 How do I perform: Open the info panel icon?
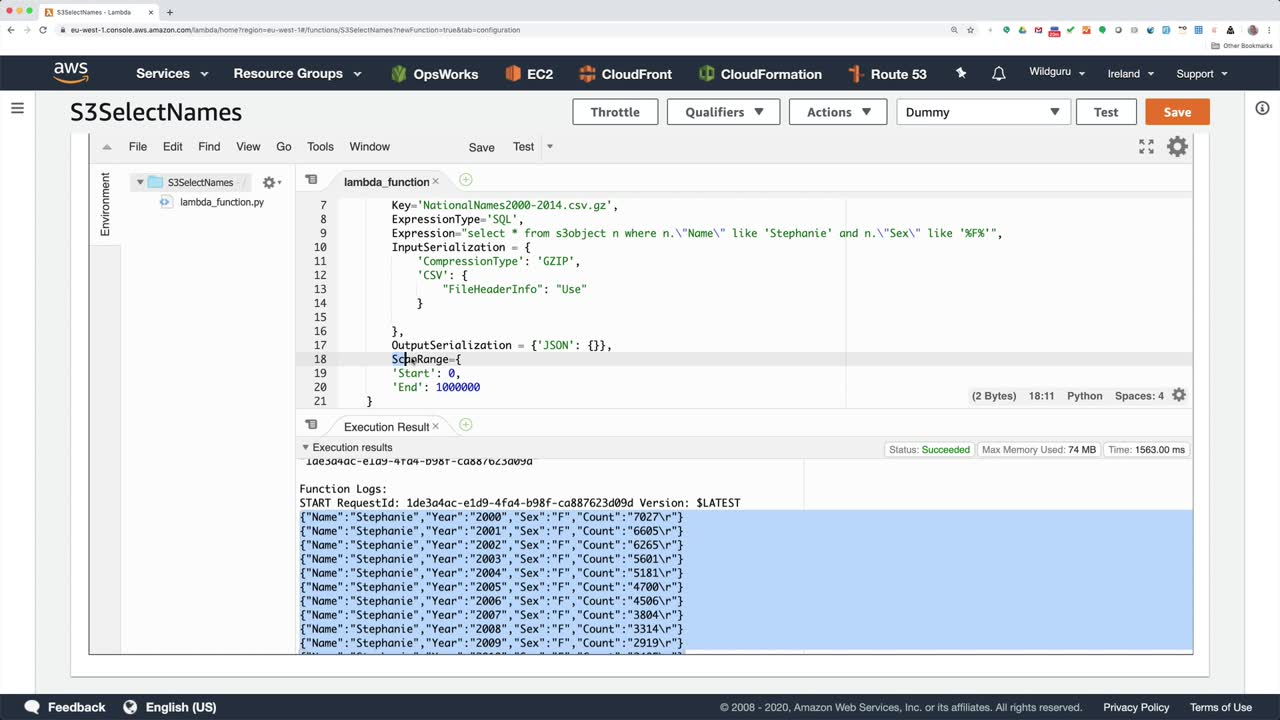(x=1262, y=108)
